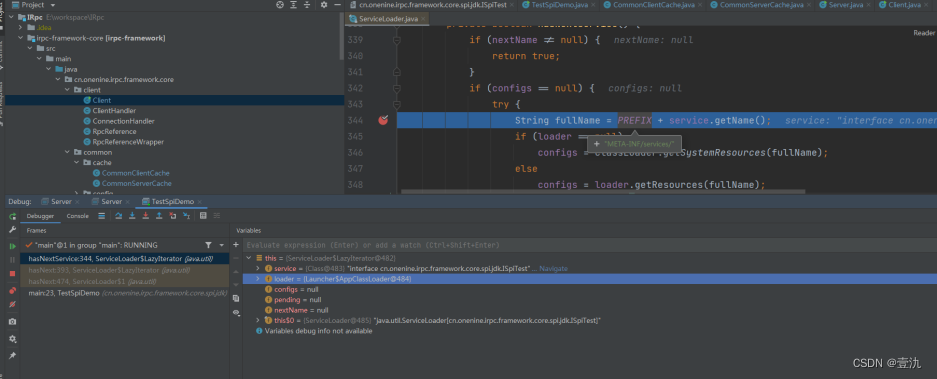Toggle breakpoint on line 344
This screenshot has height=379, width=937.
[383, 120]
